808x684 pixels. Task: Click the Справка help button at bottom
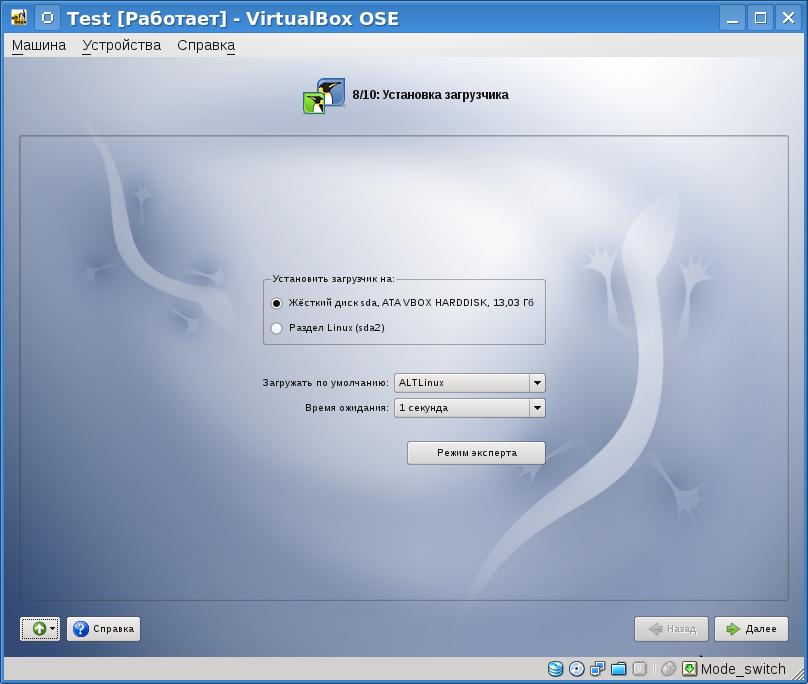coord(104,629)
